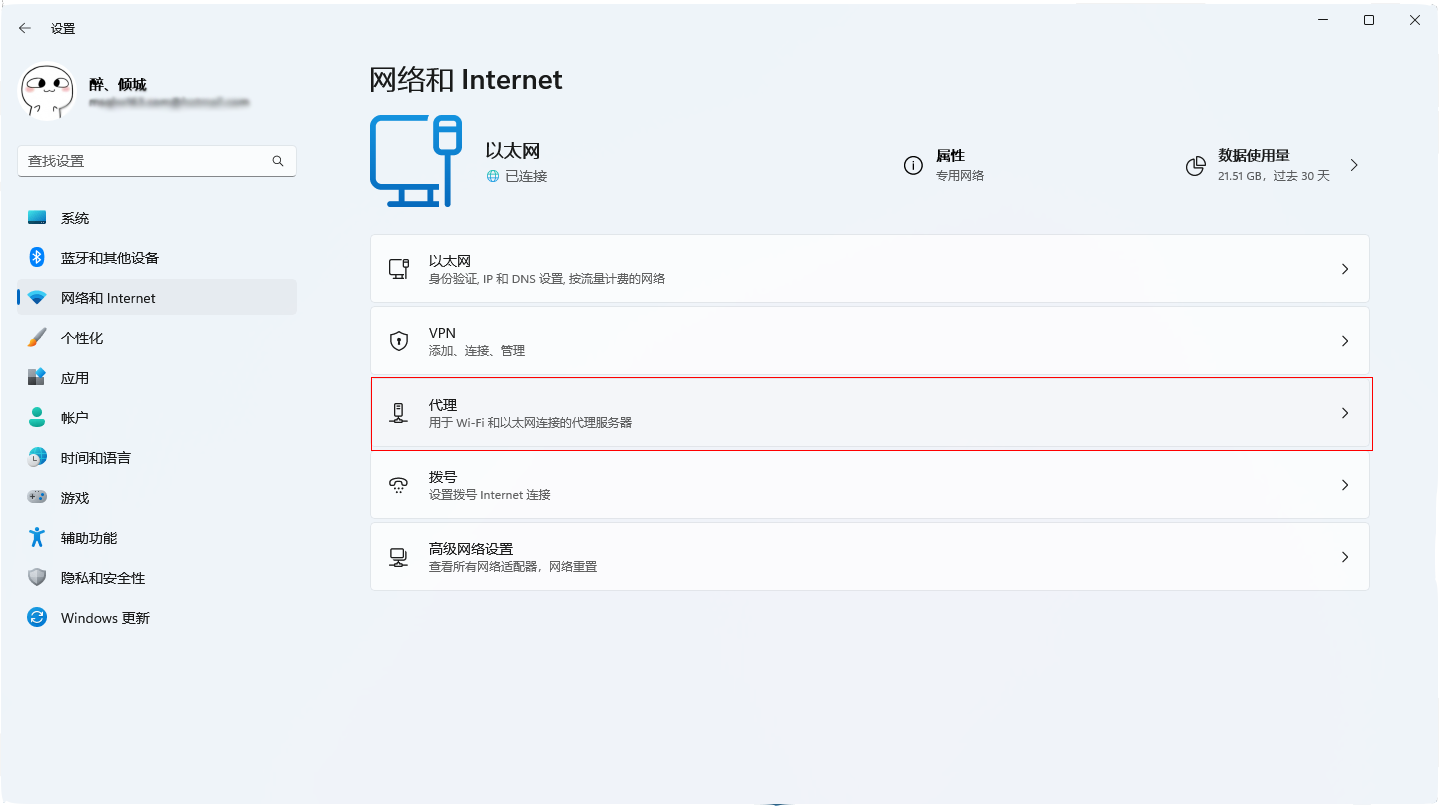Click the 帐户 person icon
Screen dimensions: 1439x806
(x=37, y=418)
